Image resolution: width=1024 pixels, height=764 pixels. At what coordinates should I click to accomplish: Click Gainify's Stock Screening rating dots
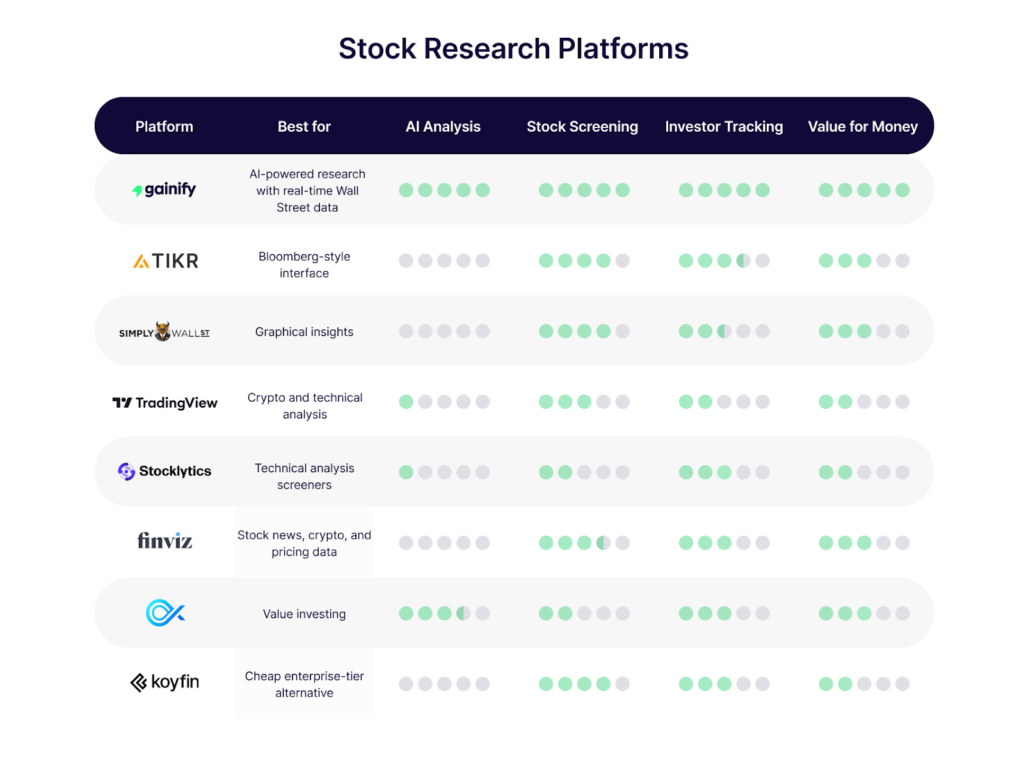pos(584,190)
